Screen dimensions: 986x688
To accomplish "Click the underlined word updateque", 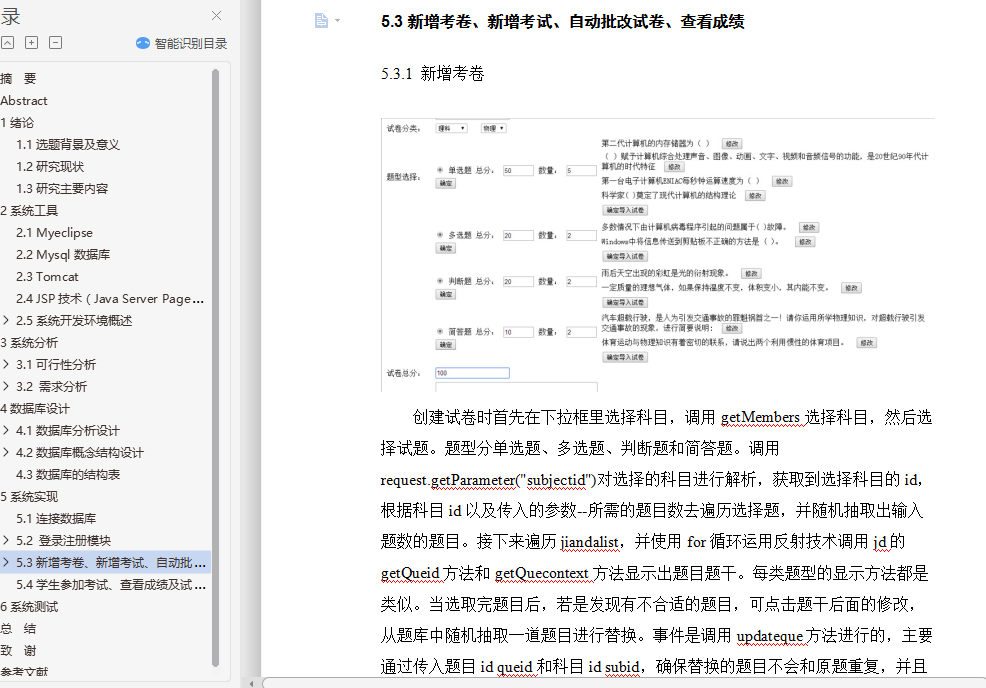I will [x=770, y=636].
